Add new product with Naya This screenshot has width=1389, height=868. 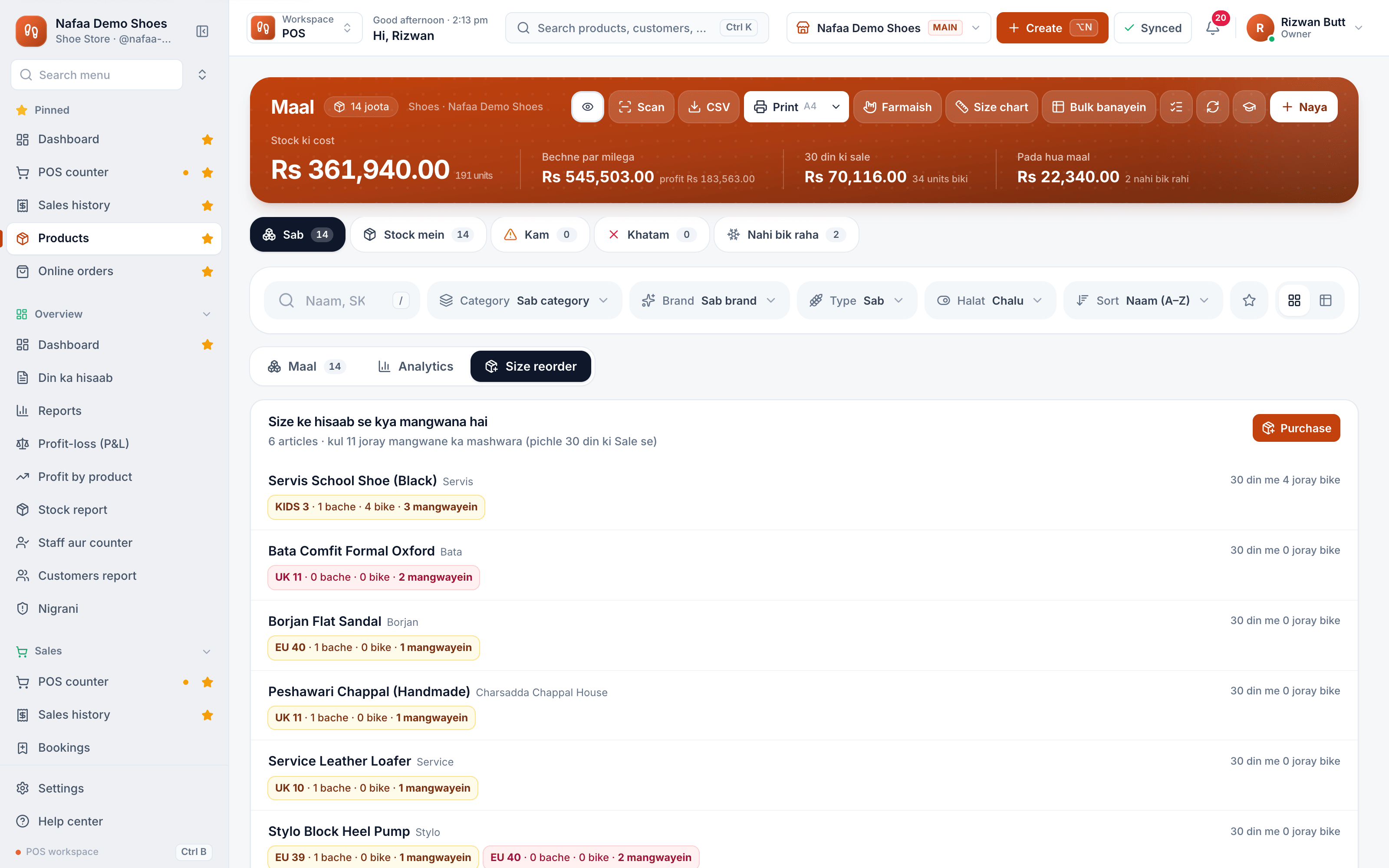[x=1303, y=107]
